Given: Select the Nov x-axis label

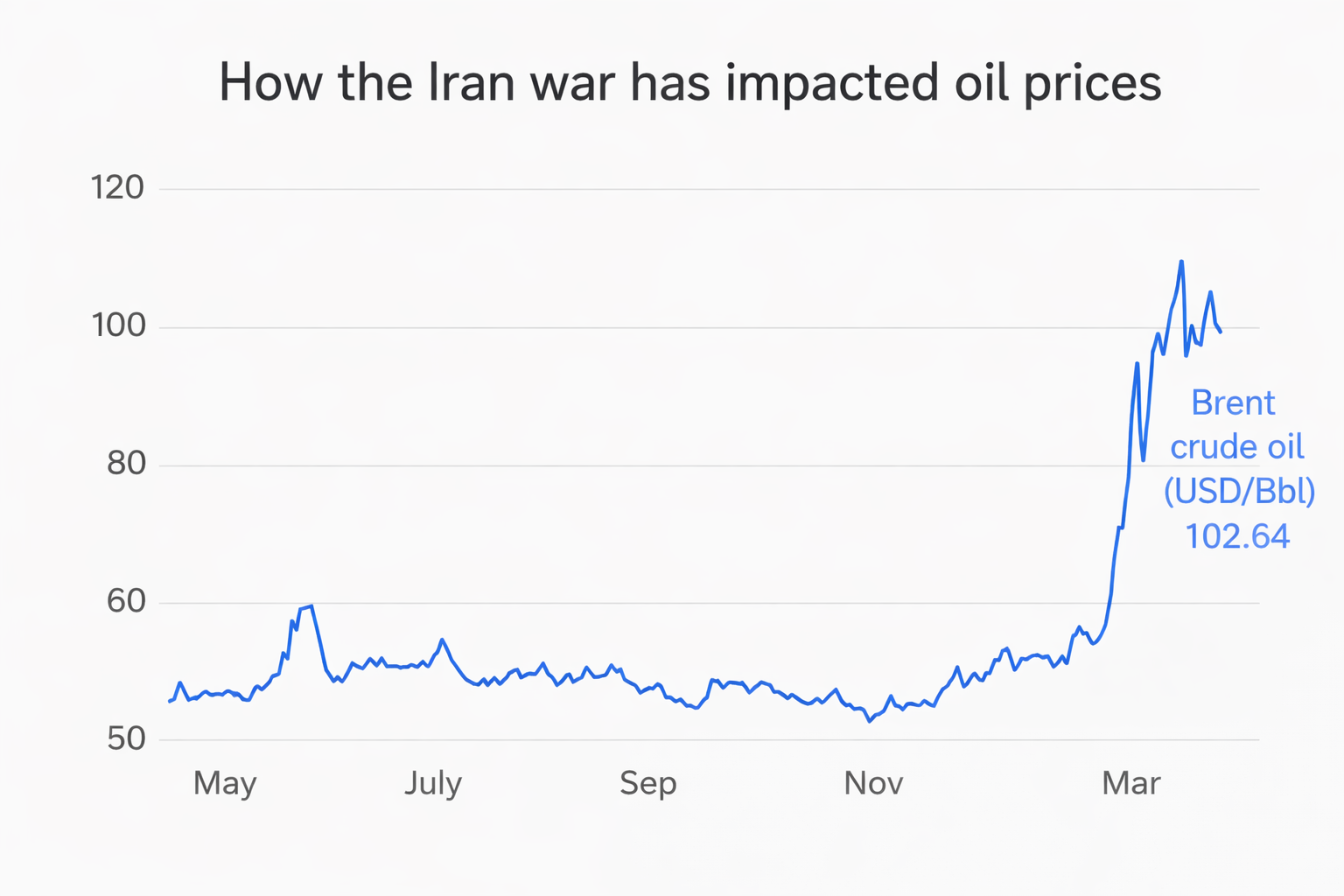Looking at the screenshot, I should coord(872,782).
